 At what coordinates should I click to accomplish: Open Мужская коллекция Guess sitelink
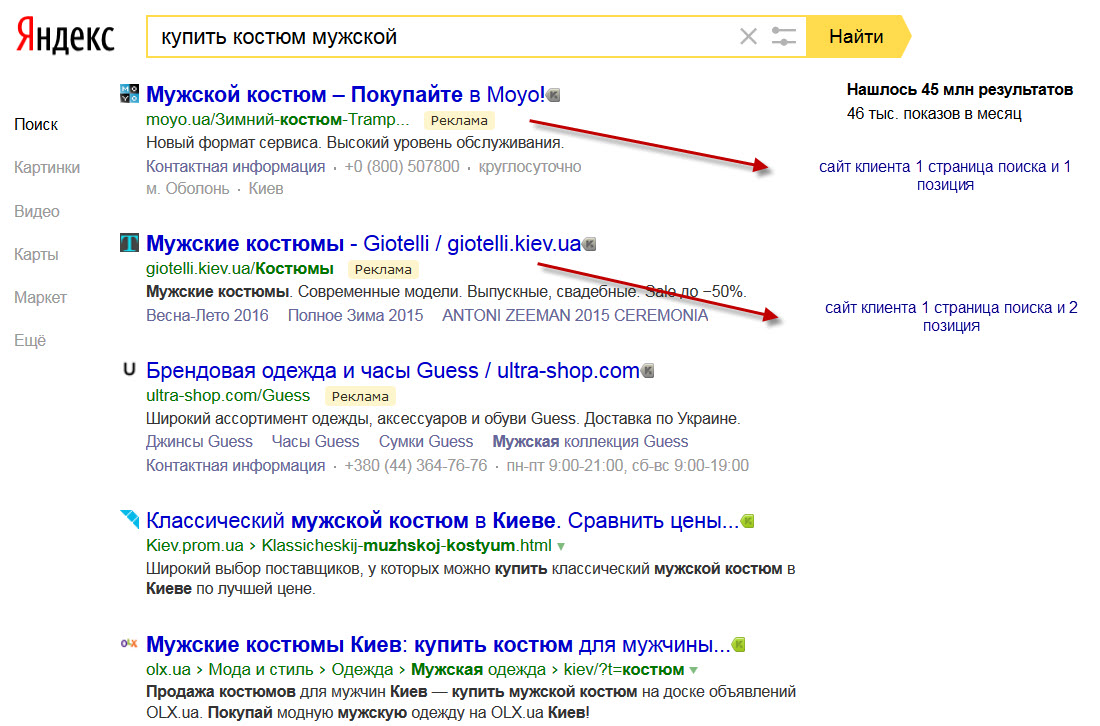point(590,442)
